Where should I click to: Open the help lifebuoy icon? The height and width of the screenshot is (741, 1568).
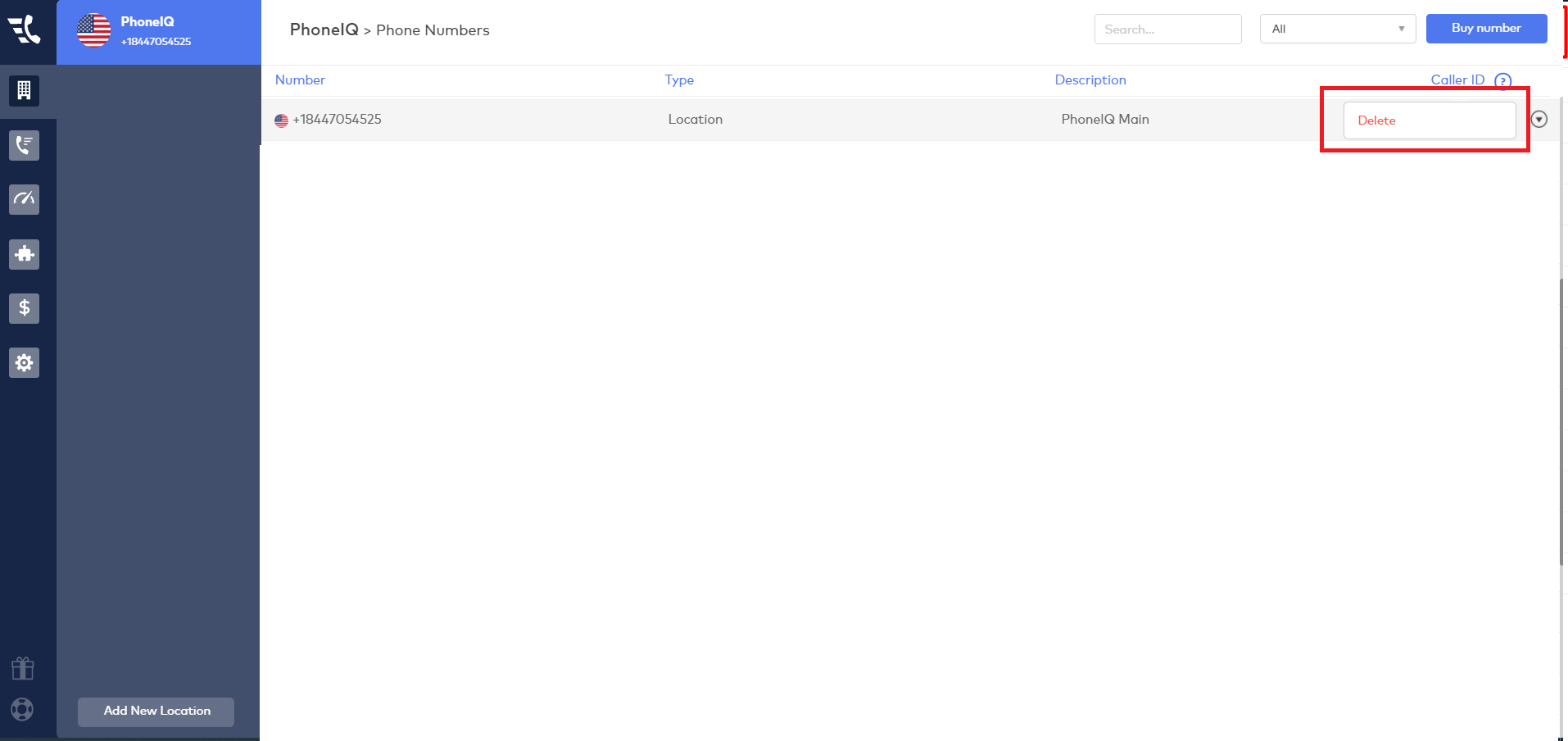pos(23,709)
